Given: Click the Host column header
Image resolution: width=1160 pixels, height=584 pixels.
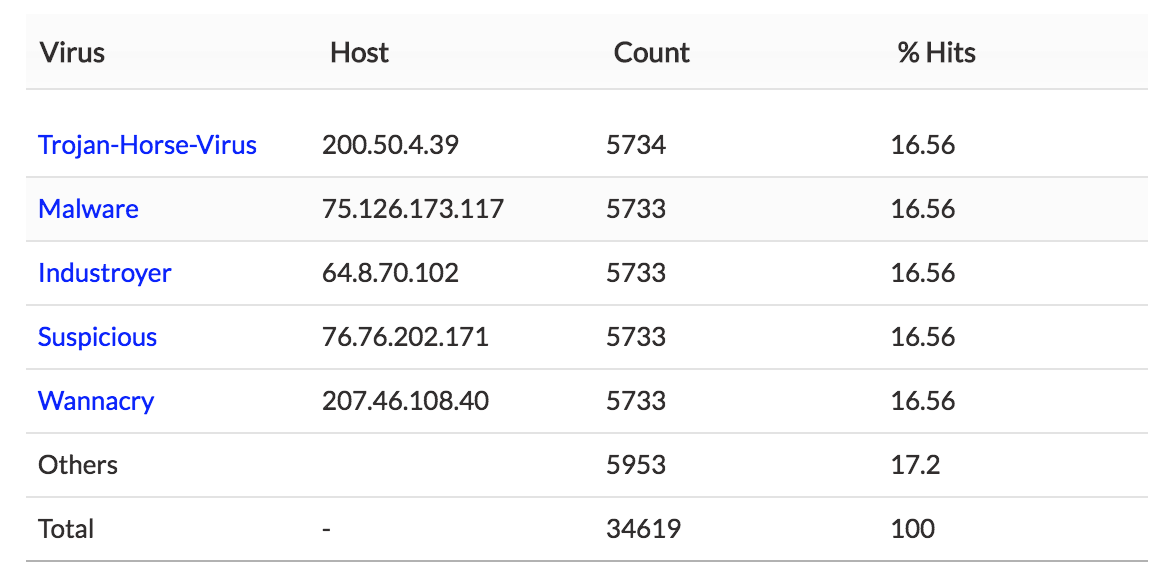Looking at the screenshot, I should [x=359, y=52].
